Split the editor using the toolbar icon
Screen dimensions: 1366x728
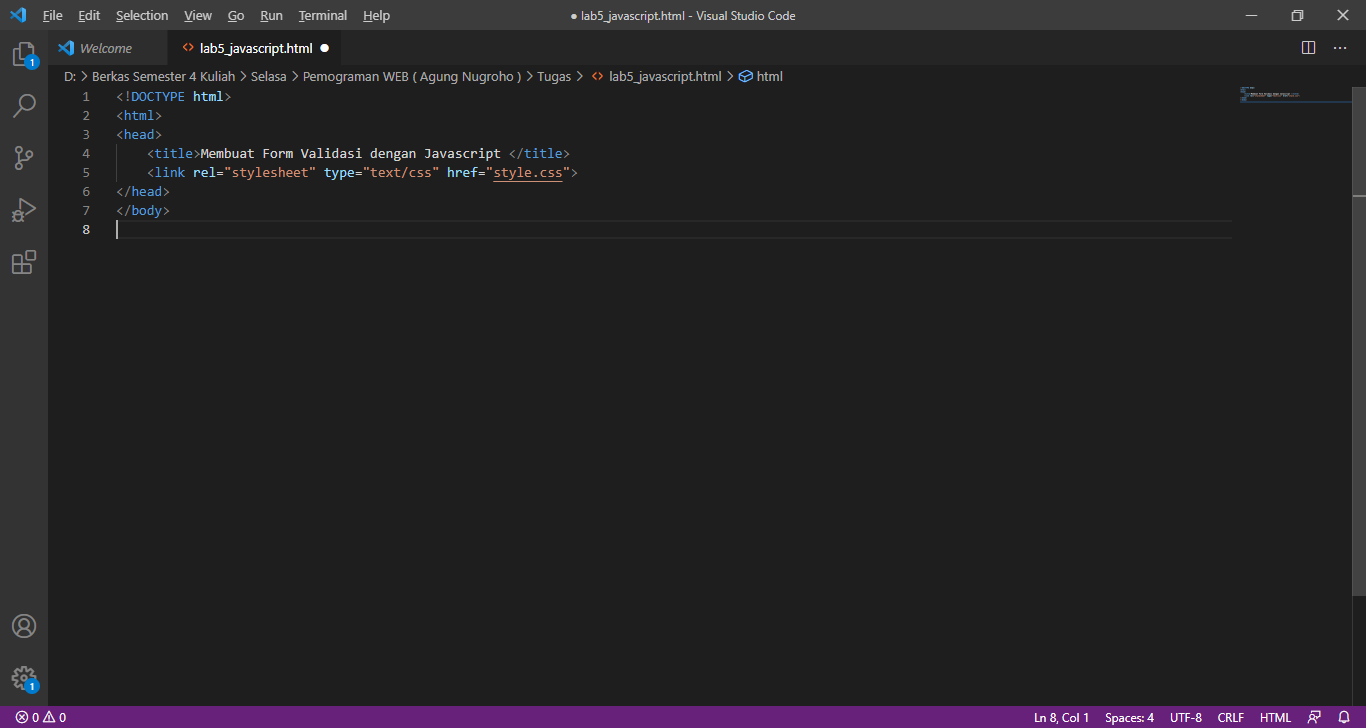pos(1308,47)
